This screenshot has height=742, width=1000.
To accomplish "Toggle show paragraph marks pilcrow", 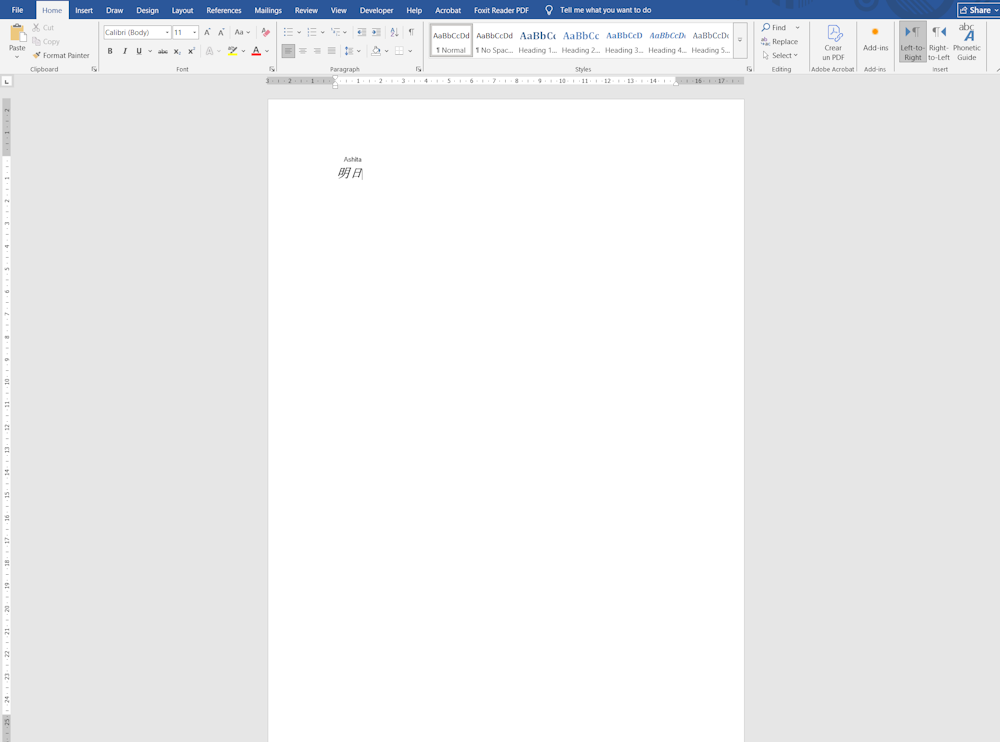I will [x=411, y=32].
